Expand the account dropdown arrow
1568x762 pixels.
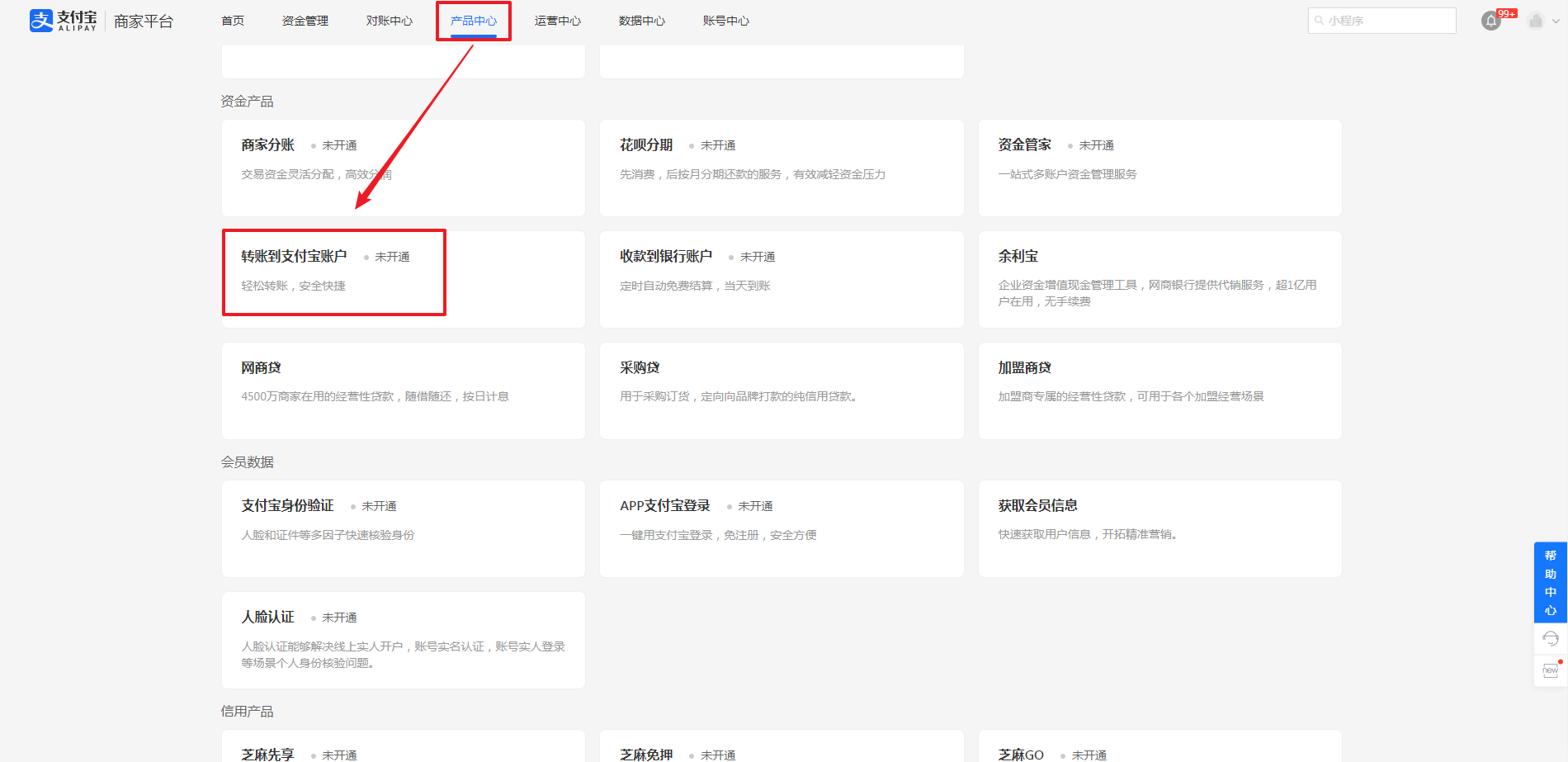1556,21
